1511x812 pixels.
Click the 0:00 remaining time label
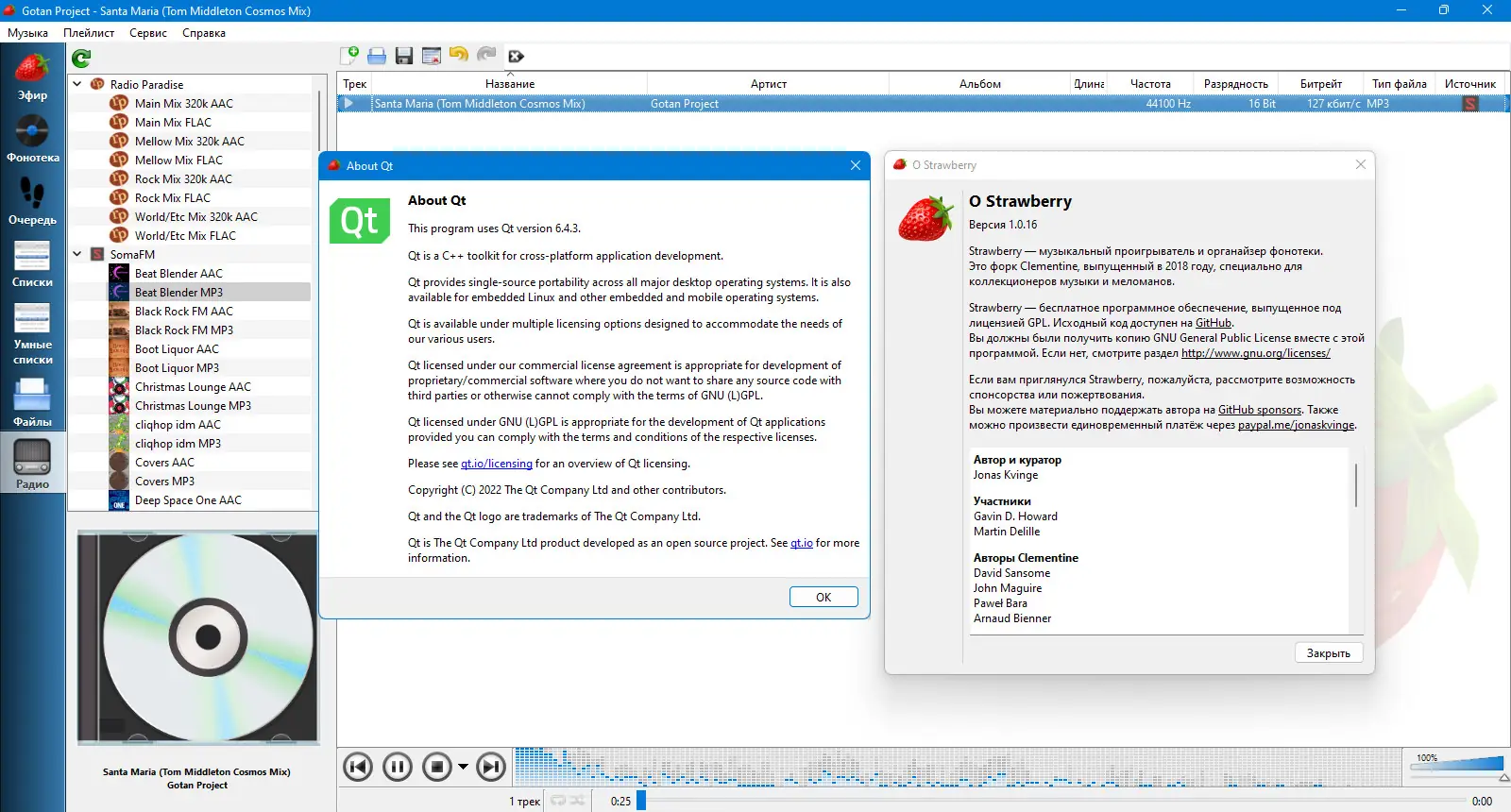[x=1482, y=802]
